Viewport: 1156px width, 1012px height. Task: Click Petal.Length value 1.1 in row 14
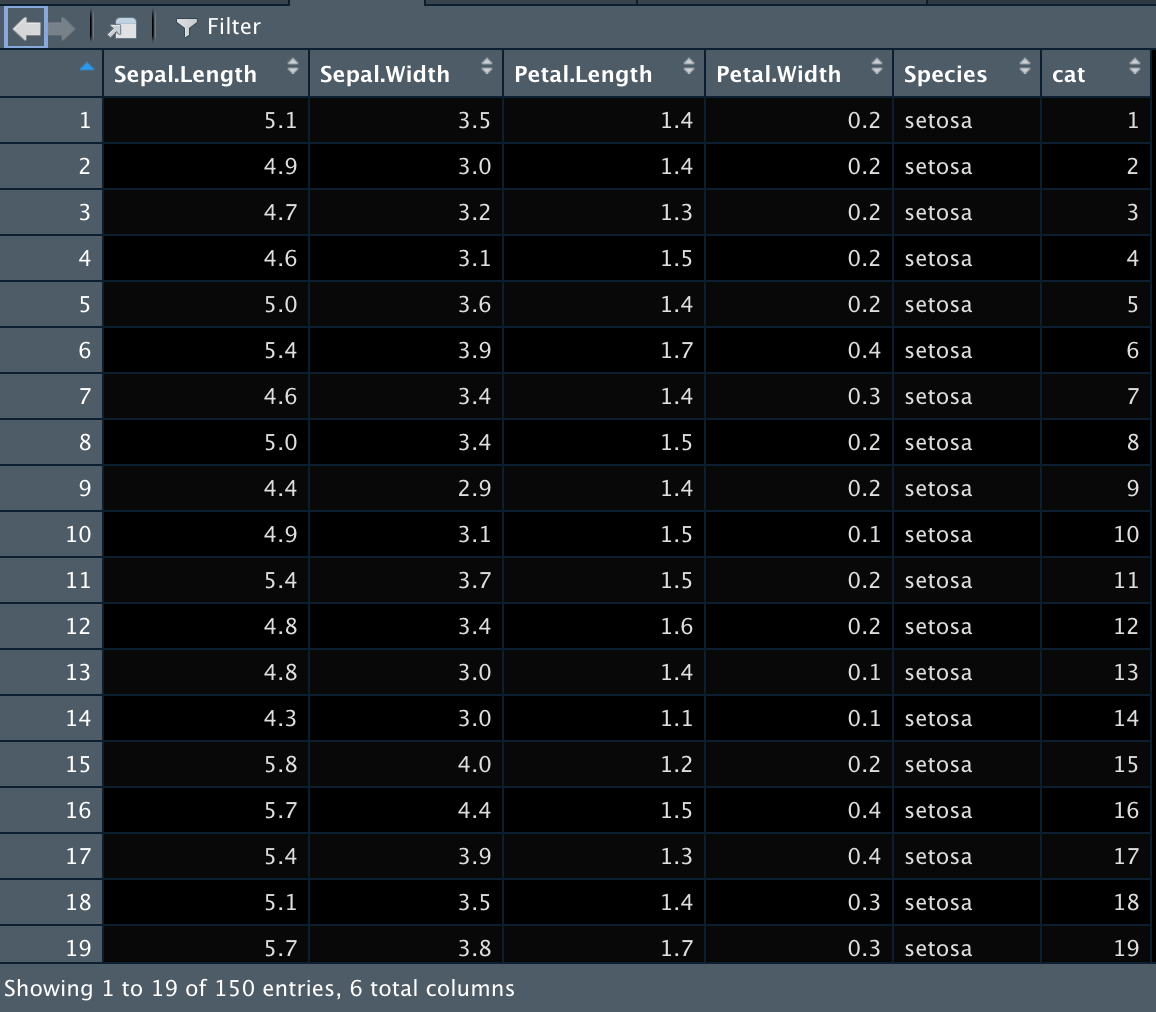pyautogui.click(x=676, y=718)
